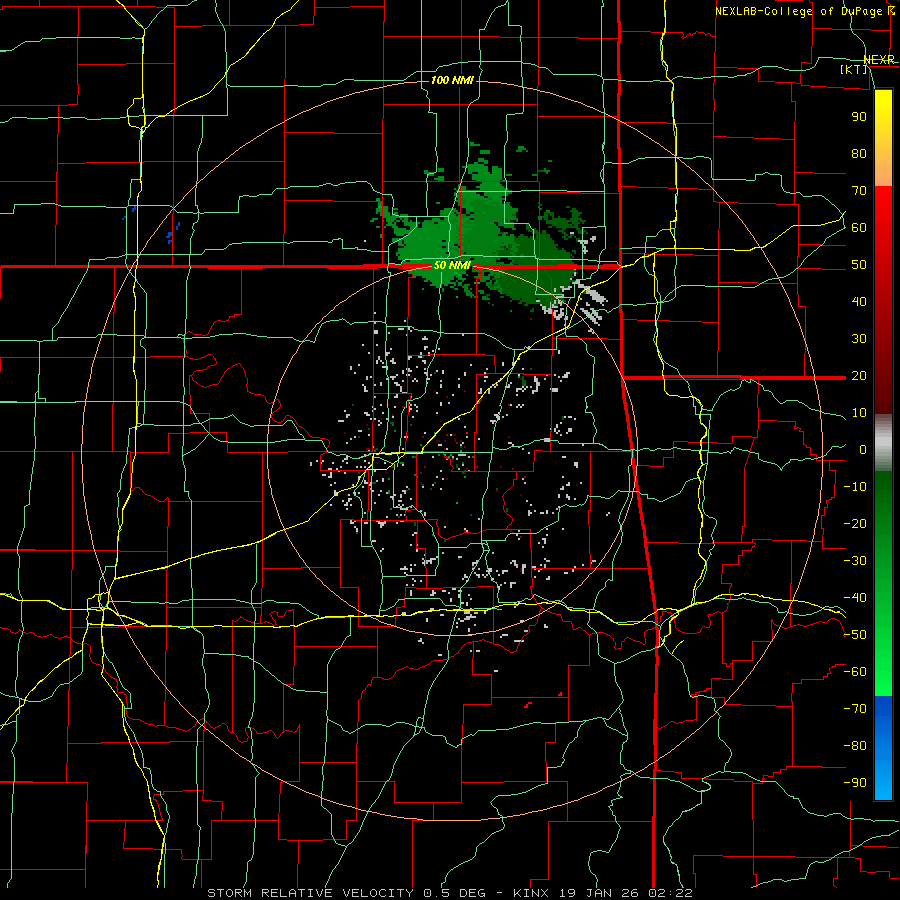Click the 90 value on the velocity scale
Image resolution: width=900 pixels, height=900 pixels.
[859, 117]
